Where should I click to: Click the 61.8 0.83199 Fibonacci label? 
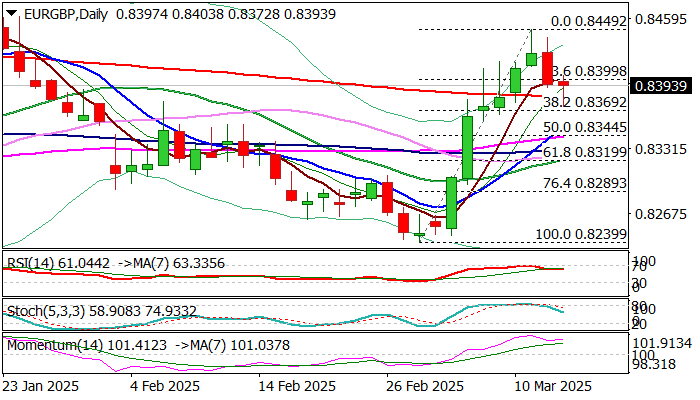click(585, 153)
